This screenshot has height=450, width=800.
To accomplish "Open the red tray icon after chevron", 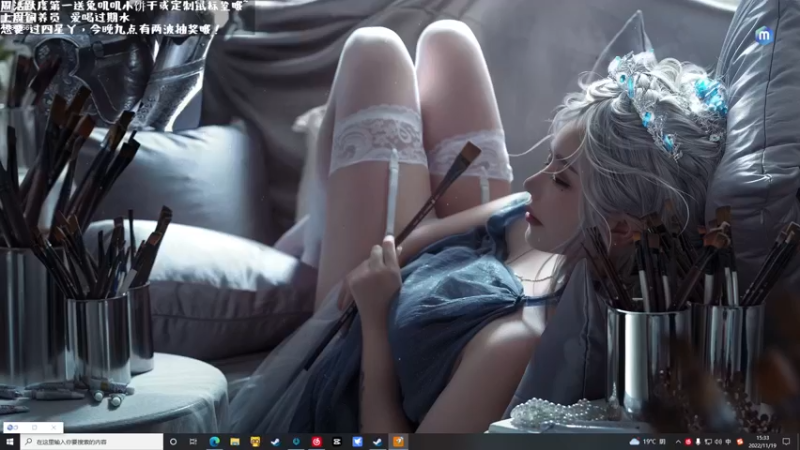I will tap(688, 442).
